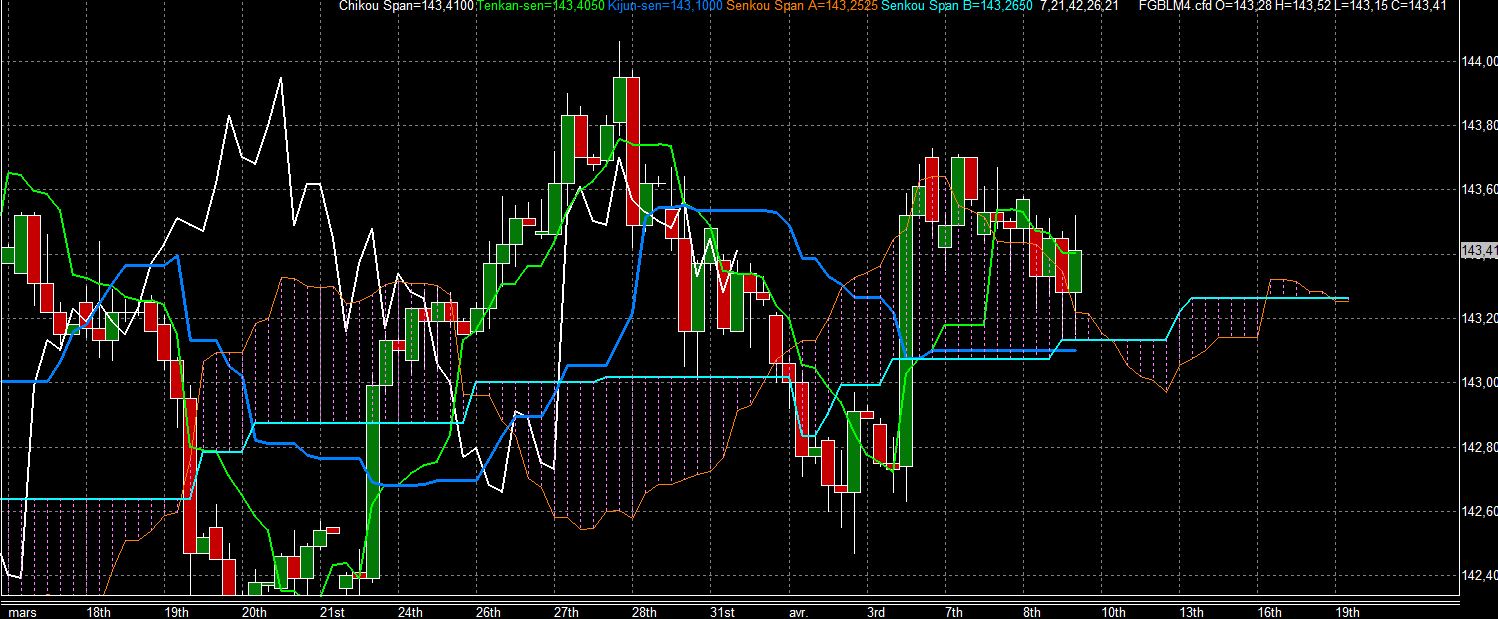Viewport: 1498px width, 619px height.
Task: Click the 20th date label
Action: click(255, 612)
